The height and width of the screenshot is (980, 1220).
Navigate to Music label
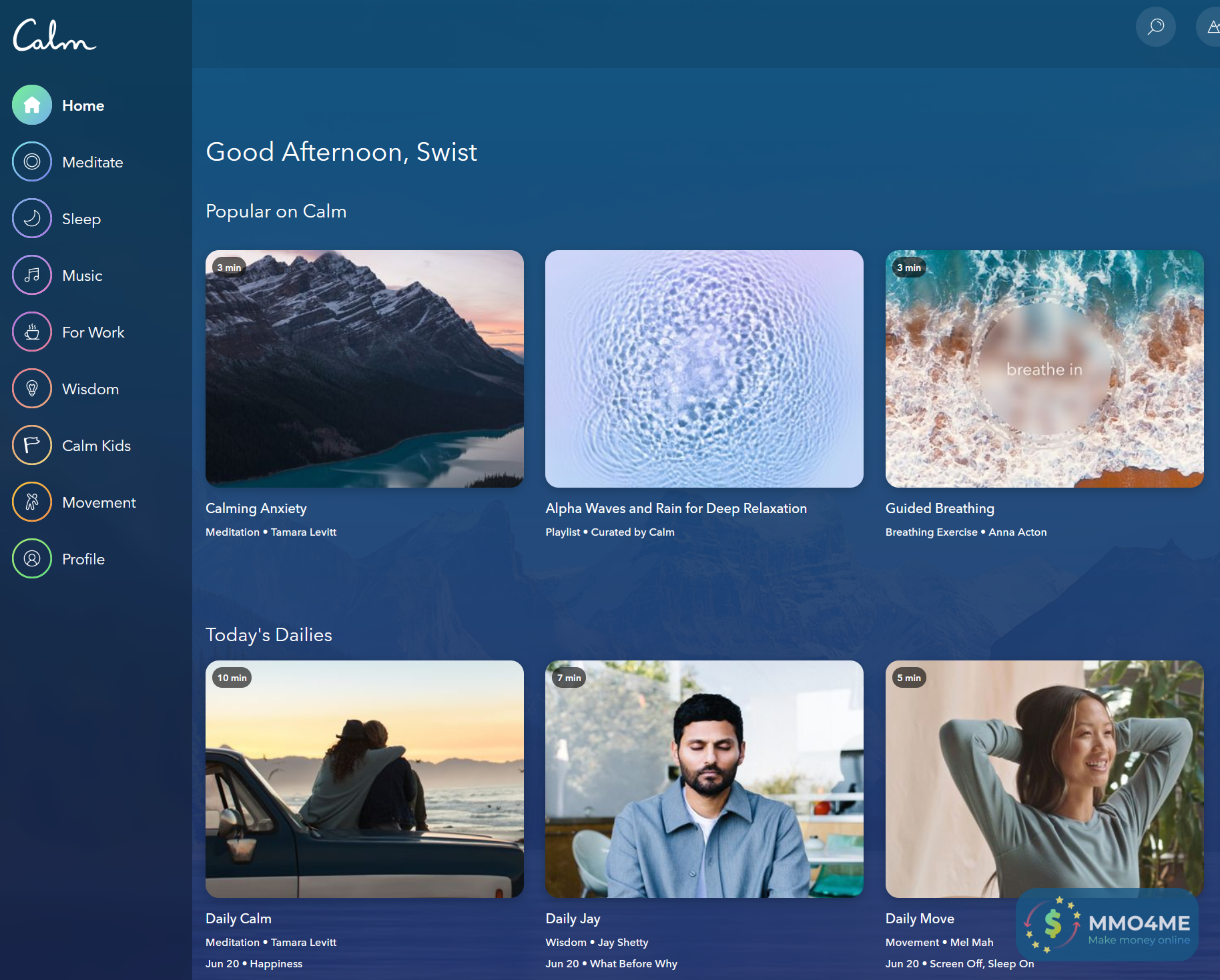tap(82, 276)
